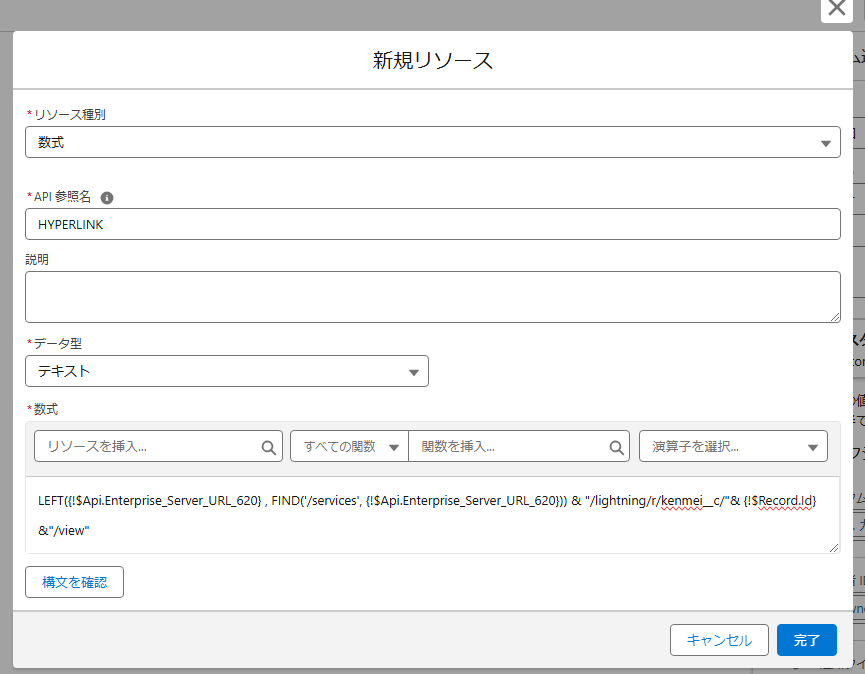Click the &"/view" text in formula
Image resolution: width=865 pixels, height=674 pixels.
tap(64, 531)
